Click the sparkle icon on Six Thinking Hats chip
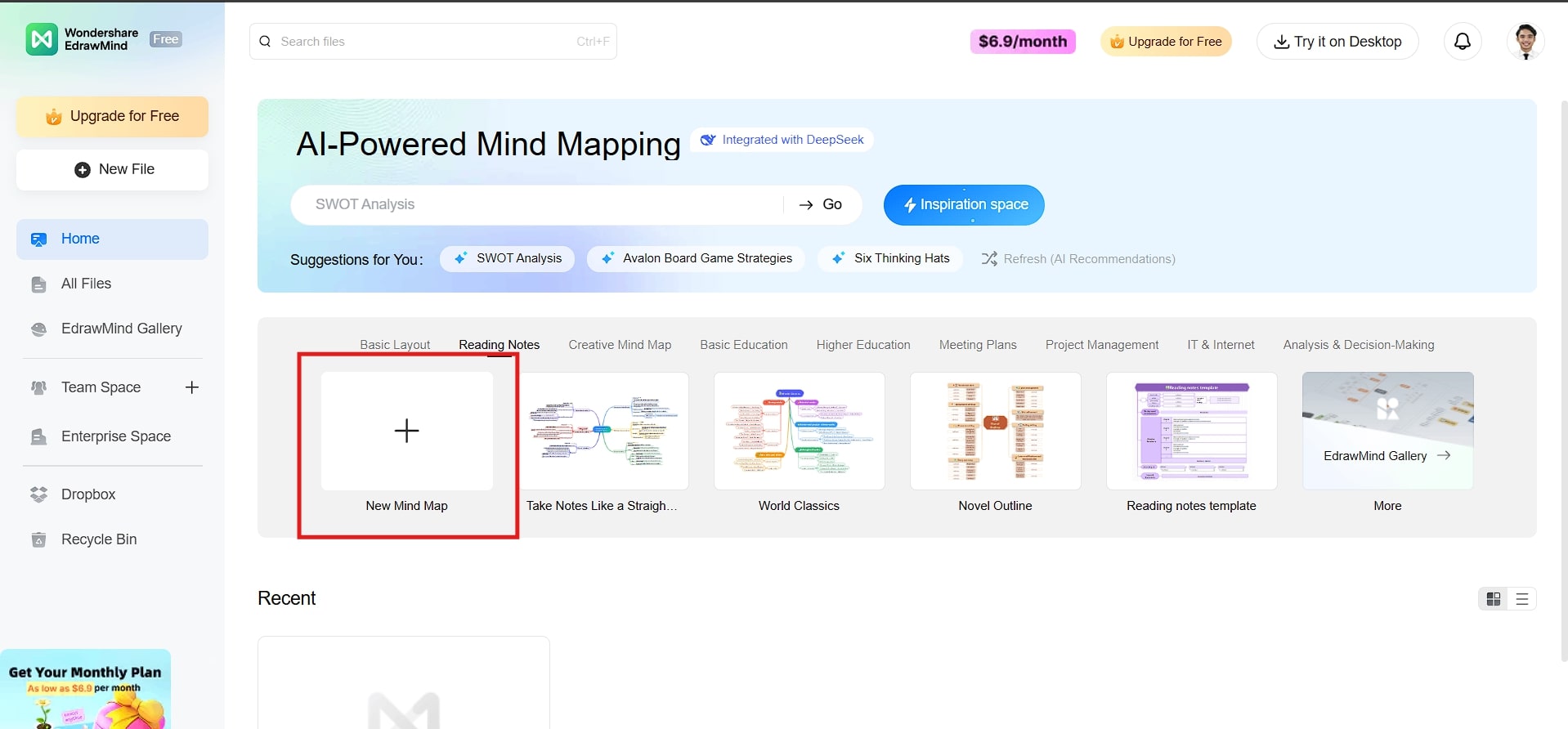Viewport: 1568px width, 729px height. click(838, 258)
